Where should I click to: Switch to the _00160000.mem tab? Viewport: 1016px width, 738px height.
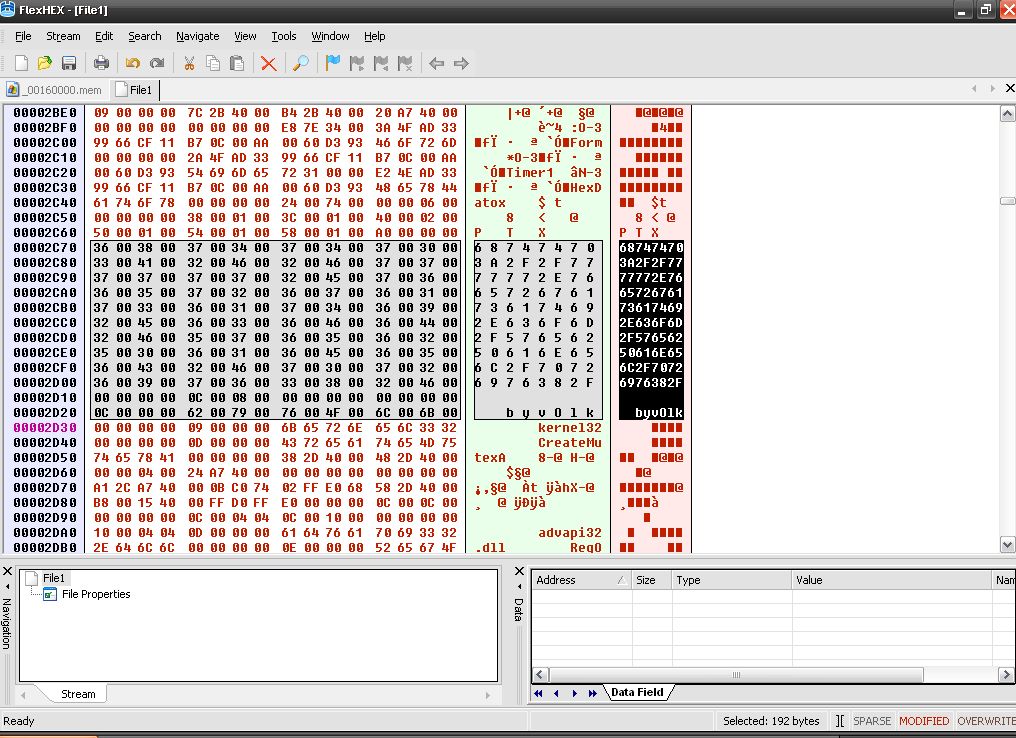pos(55,90)
